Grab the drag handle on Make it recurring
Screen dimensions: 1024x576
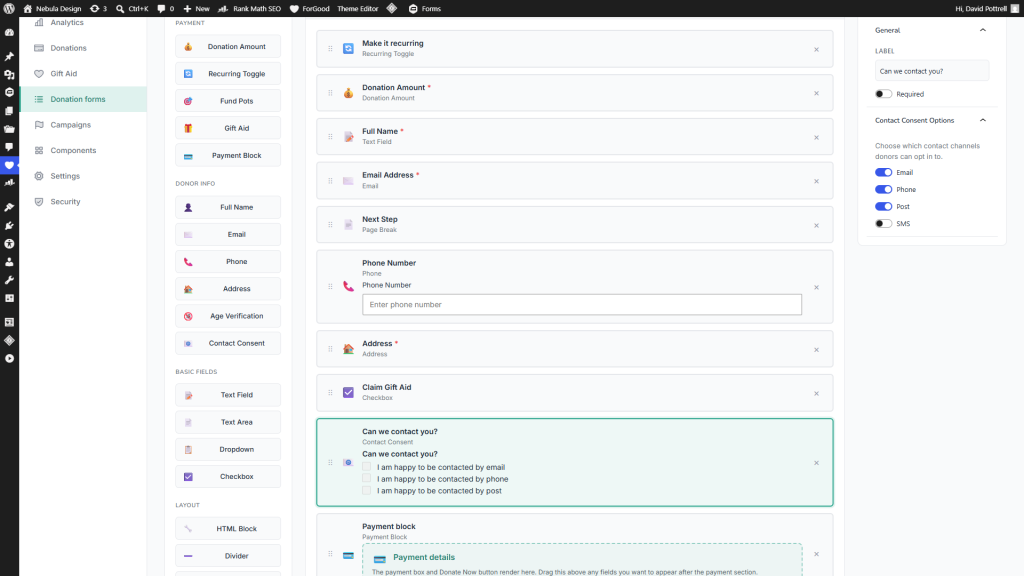[330, 49]
